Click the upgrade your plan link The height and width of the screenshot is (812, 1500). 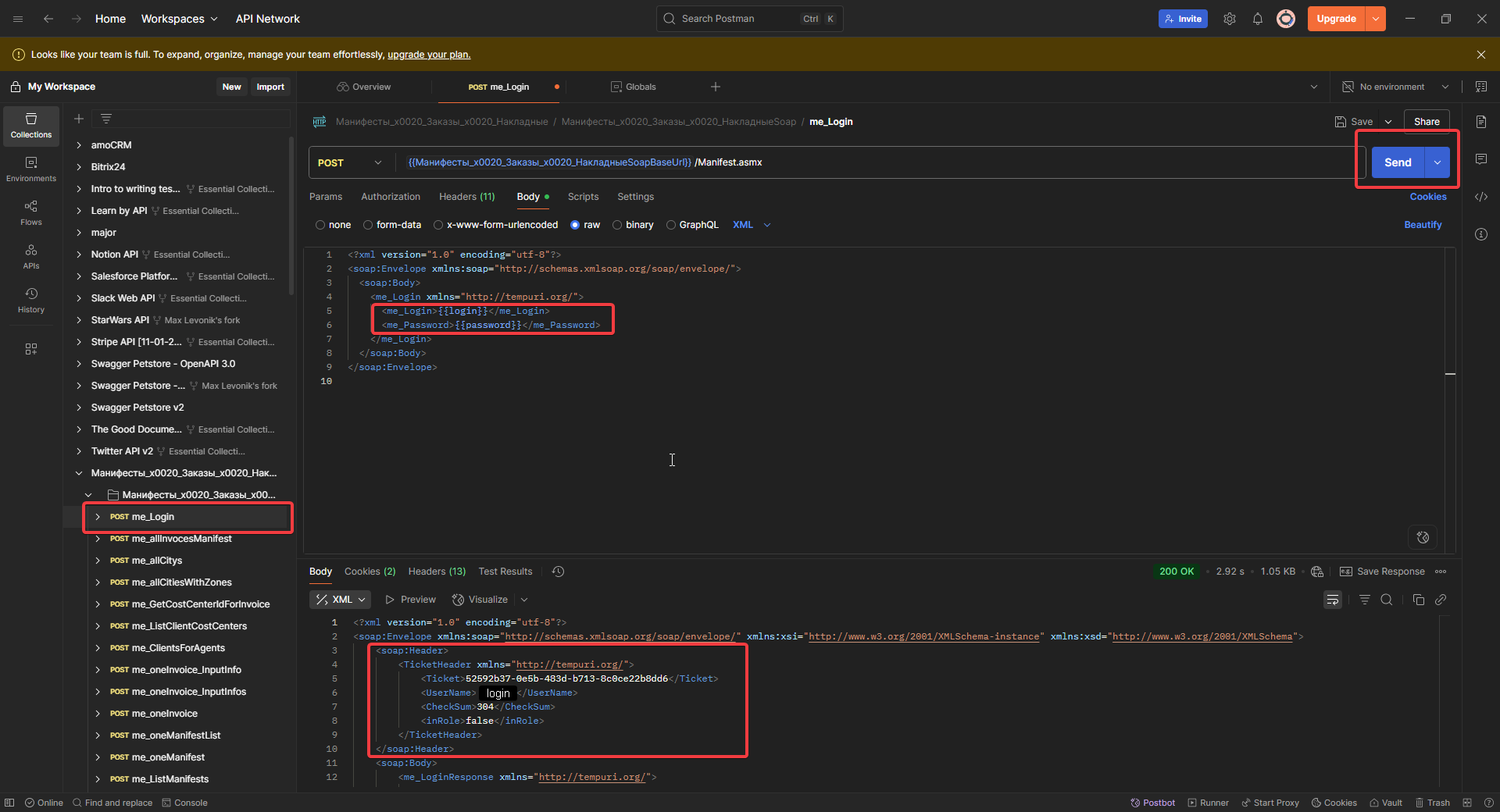tap(429, 55)
